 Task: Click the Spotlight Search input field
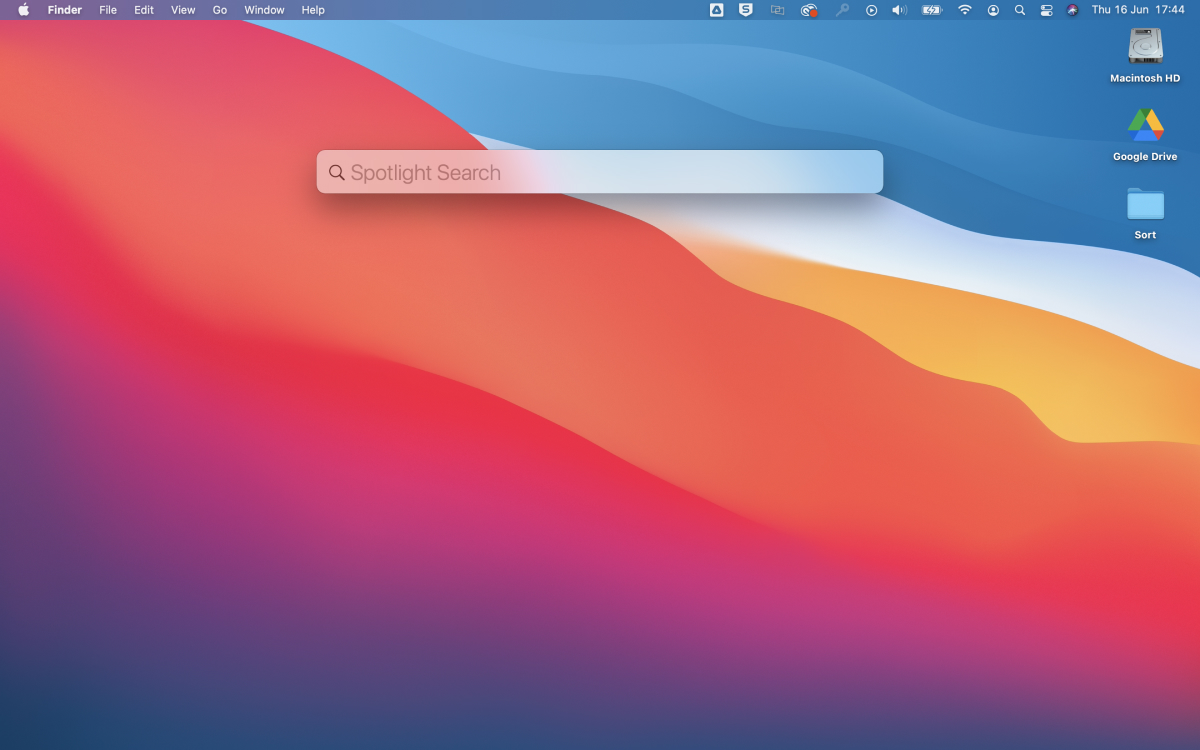point(600,172)
